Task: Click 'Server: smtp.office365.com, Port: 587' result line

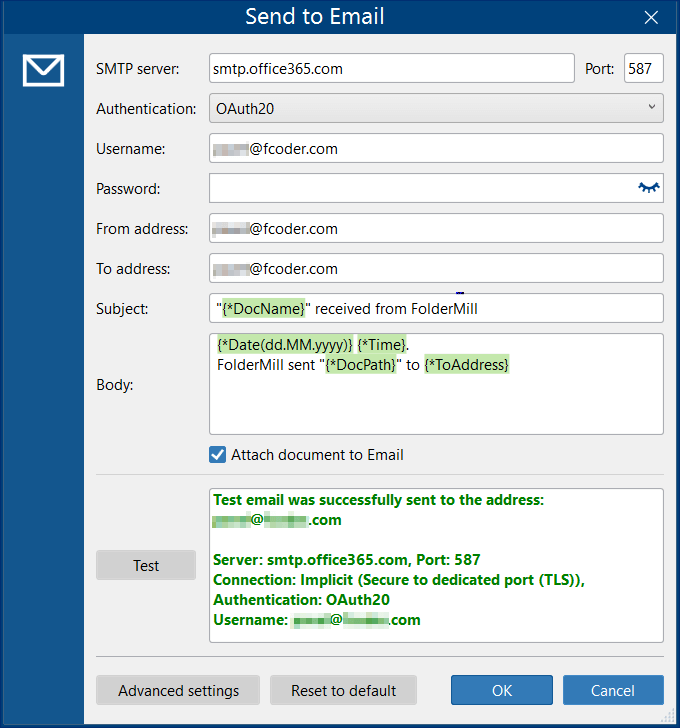Action: [x=346, y=559]
